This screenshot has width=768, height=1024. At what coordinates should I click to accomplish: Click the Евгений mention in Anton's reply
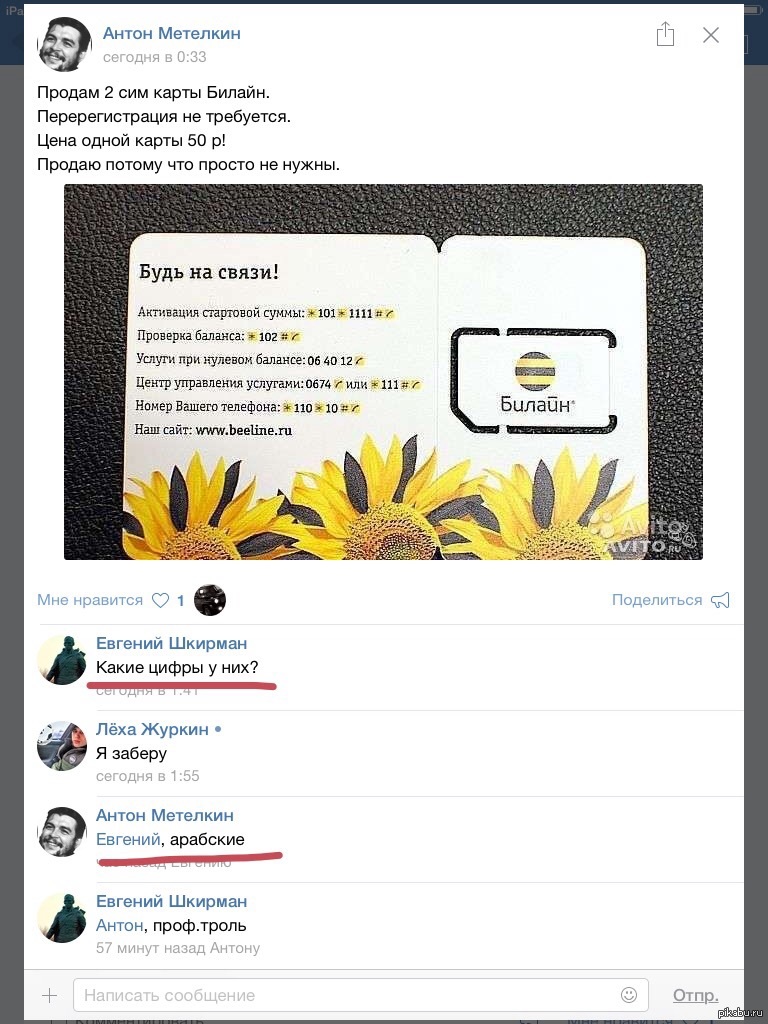(128, 839)
